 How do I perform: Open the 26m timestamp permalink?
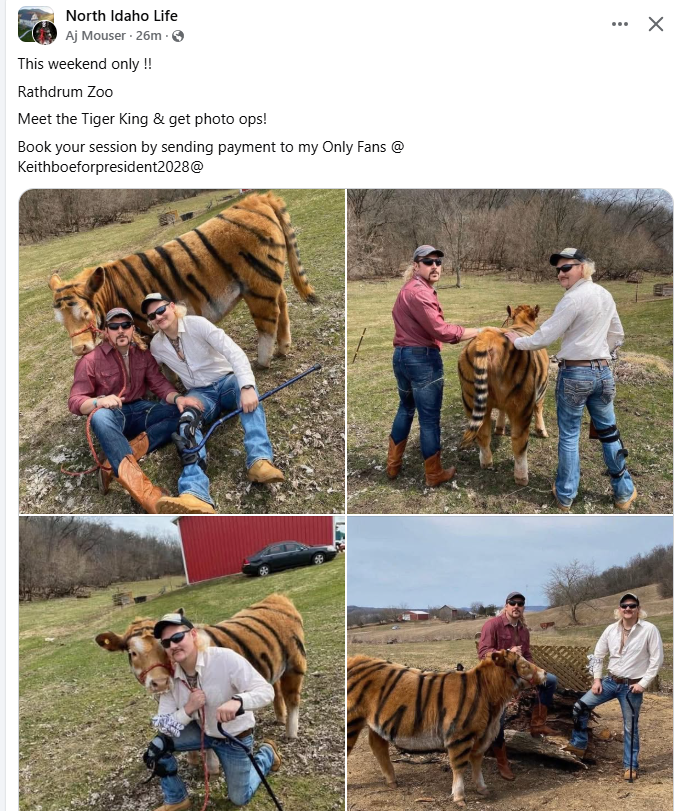[148, 36]
